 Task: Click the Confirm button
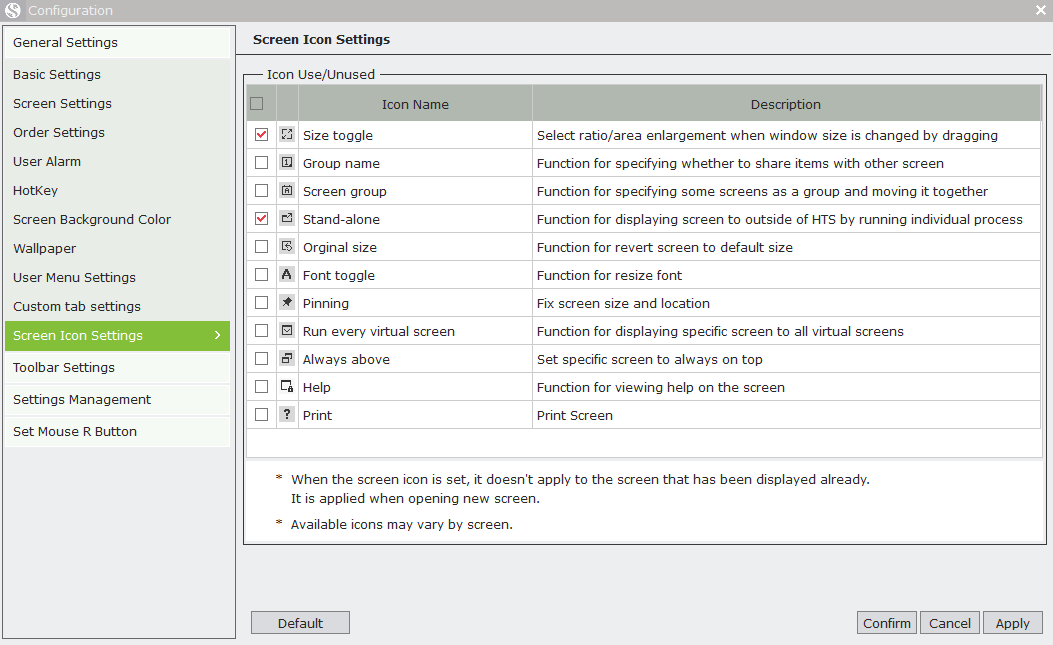click(886, 623)
